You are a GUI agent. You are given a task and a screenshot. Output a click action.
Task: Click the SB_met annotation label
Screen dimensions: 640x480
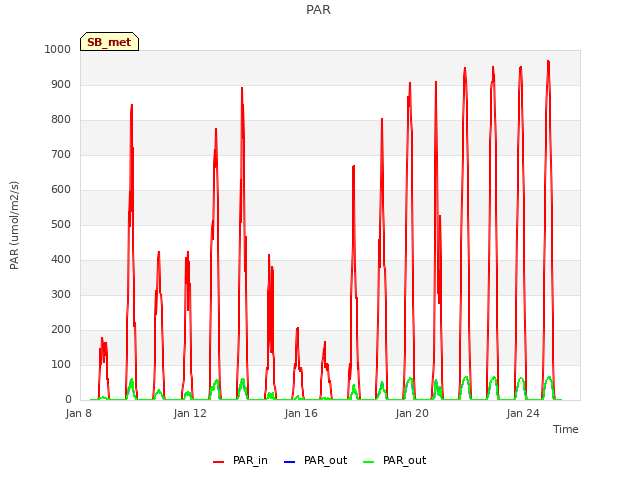[109, 42]
